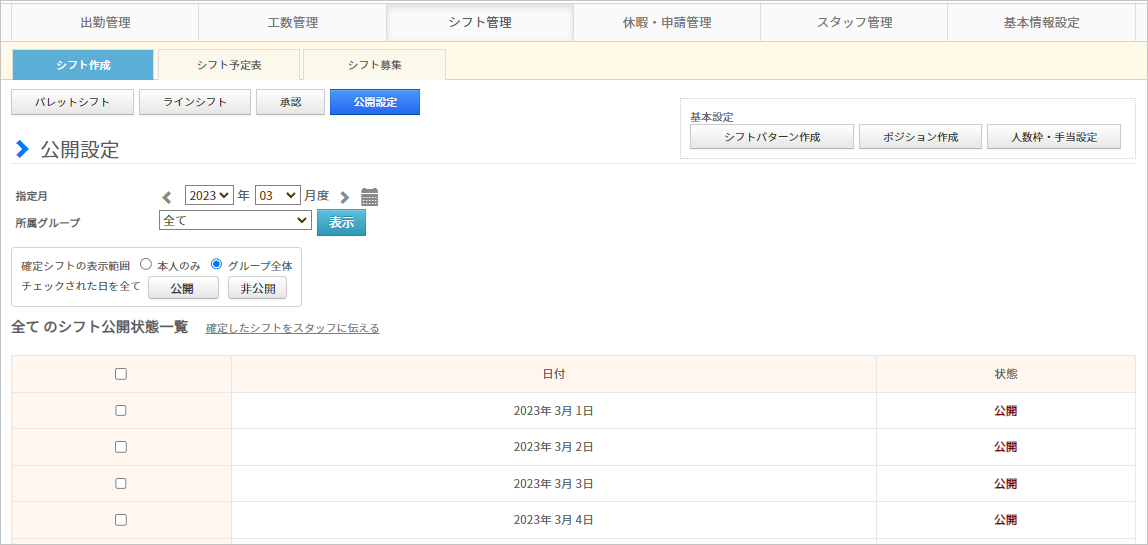Select the グループ全体 radio button
1148x545 pixels.
point(216,265)
